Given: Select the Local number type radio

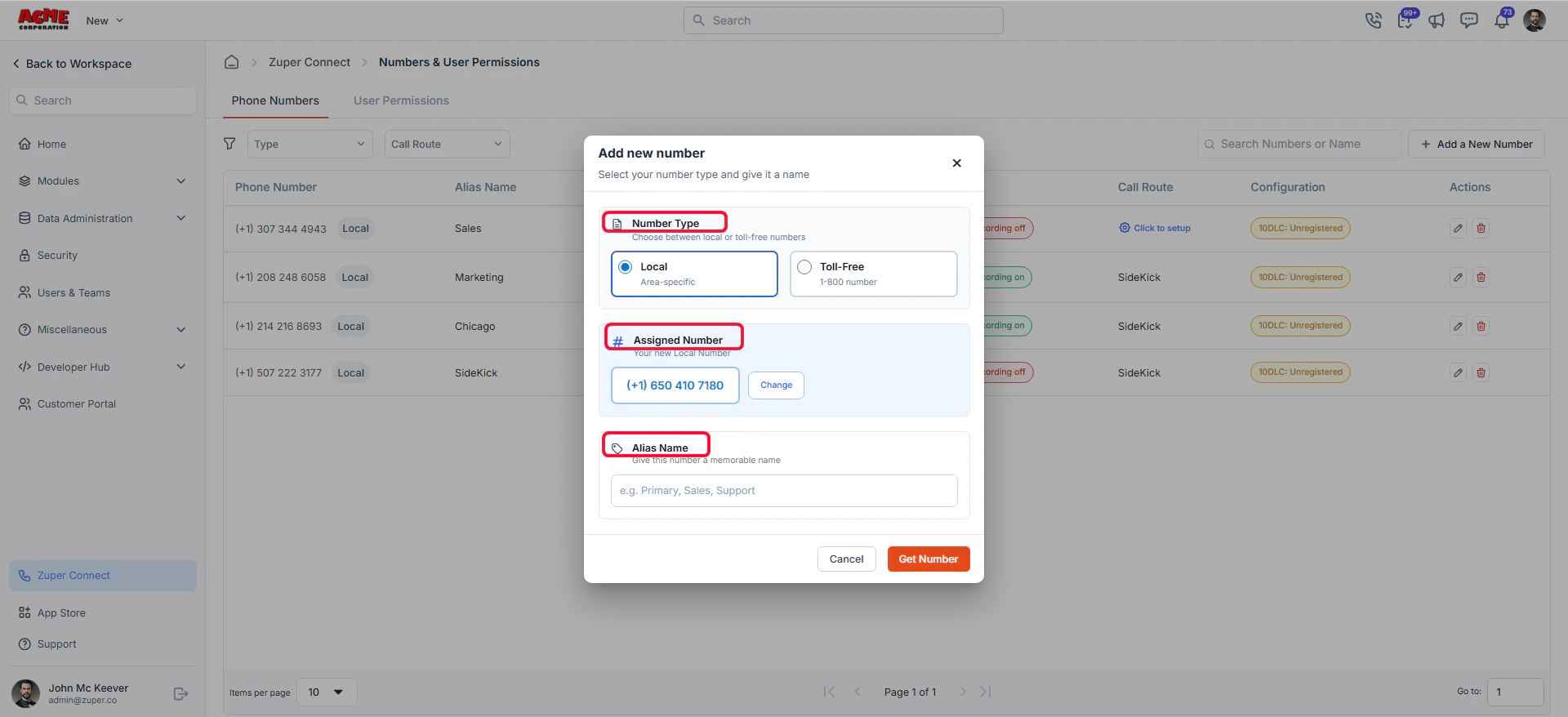Looking at the screenshot, I should (626, 267).
